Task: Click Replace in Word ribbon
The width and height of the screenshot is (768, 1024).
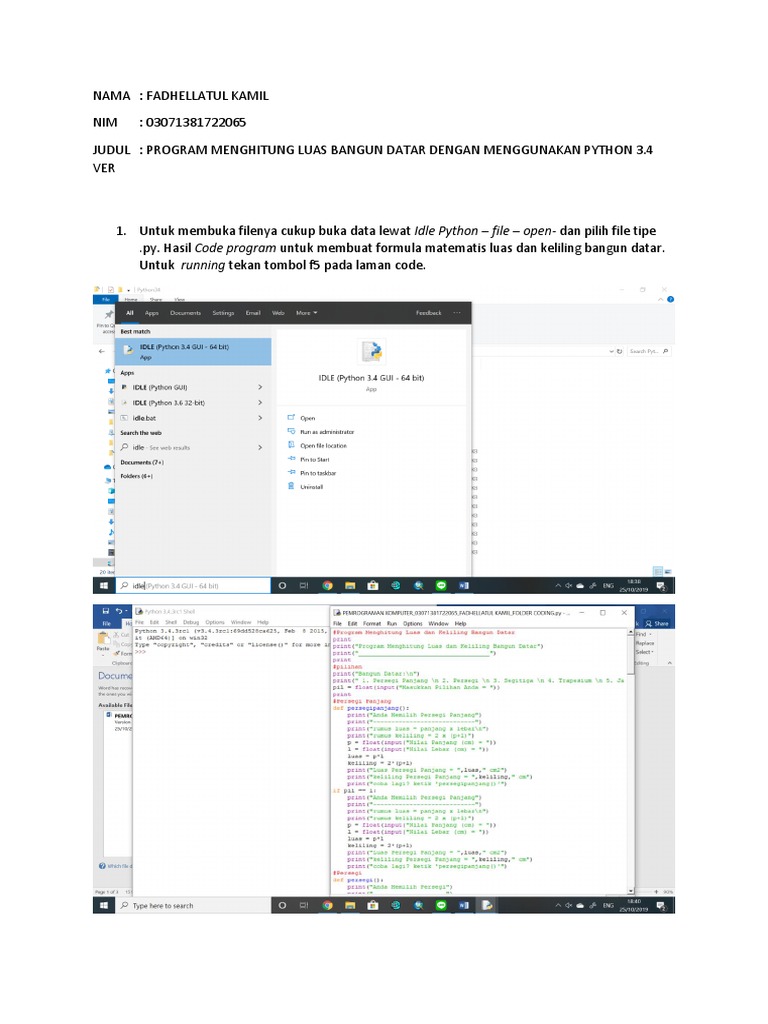Action: (645, 643)
